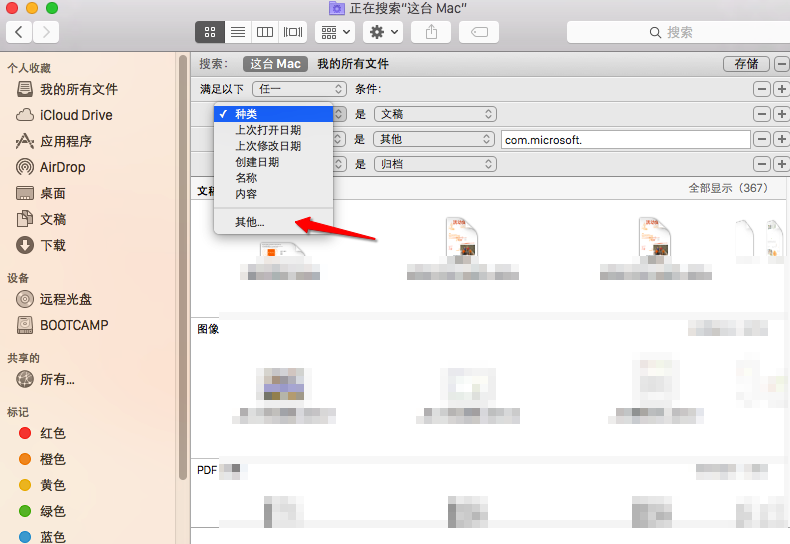
Task: Click the sidebar vertical scrollbar
Action: (183, 267)
